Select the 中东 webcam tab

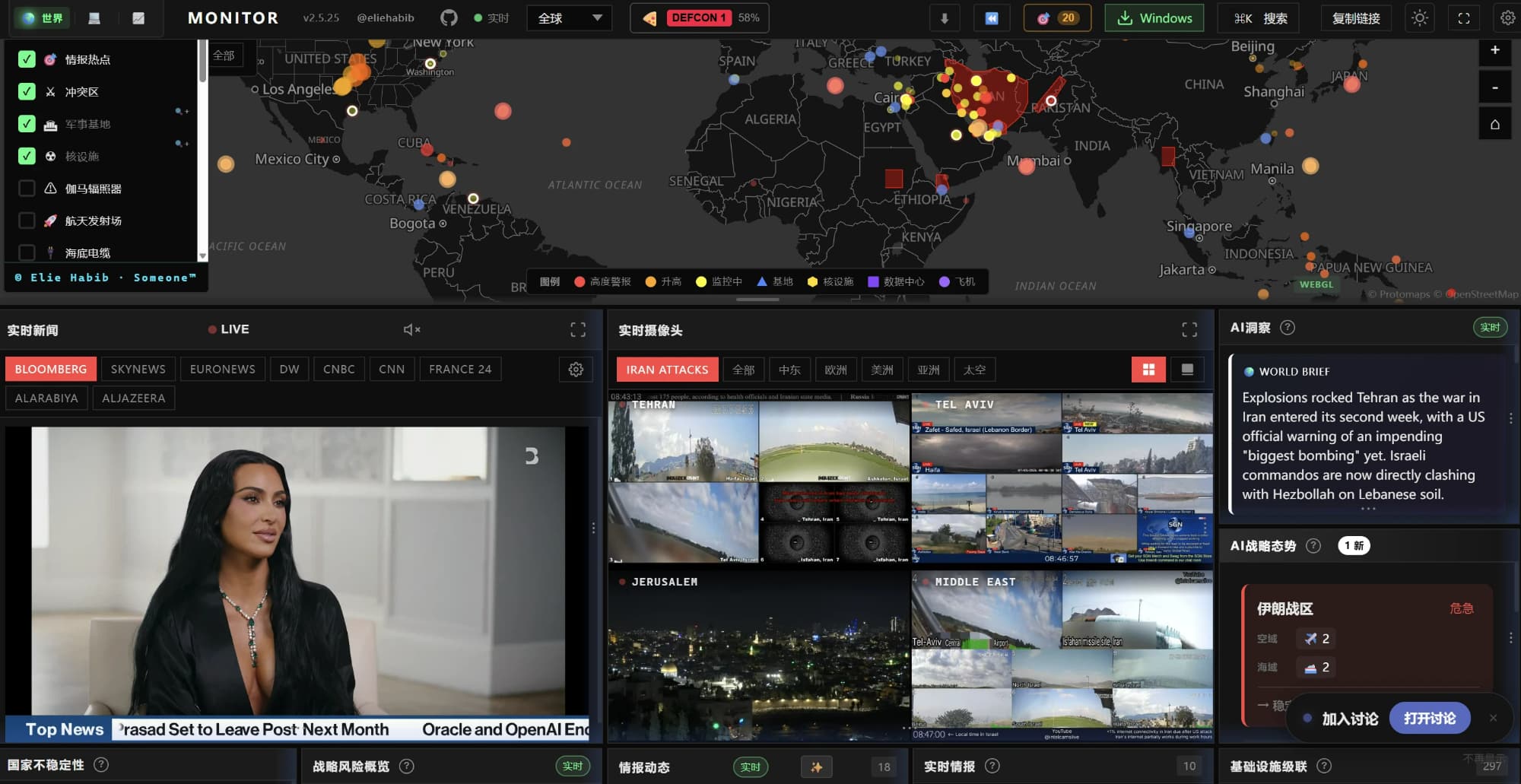click(789, 370)
